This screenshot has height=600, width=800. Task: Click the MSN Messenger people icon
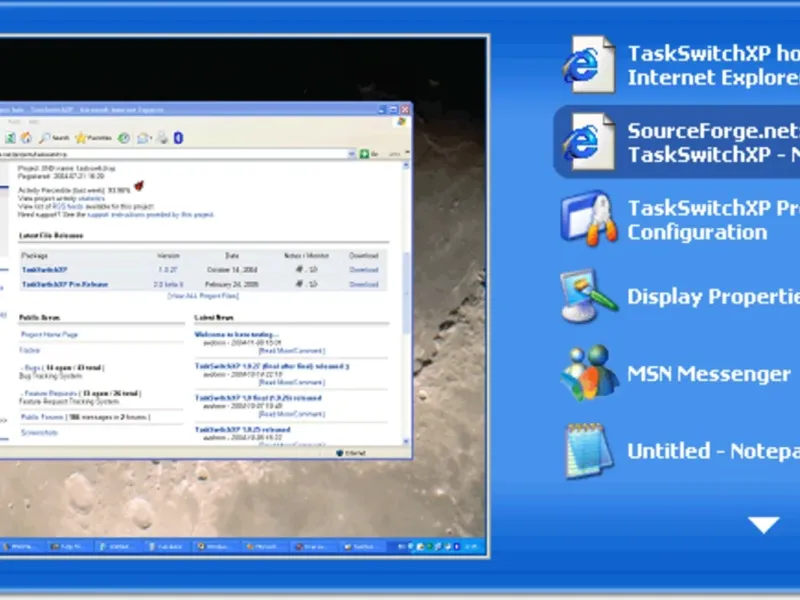tap(589, 373)
